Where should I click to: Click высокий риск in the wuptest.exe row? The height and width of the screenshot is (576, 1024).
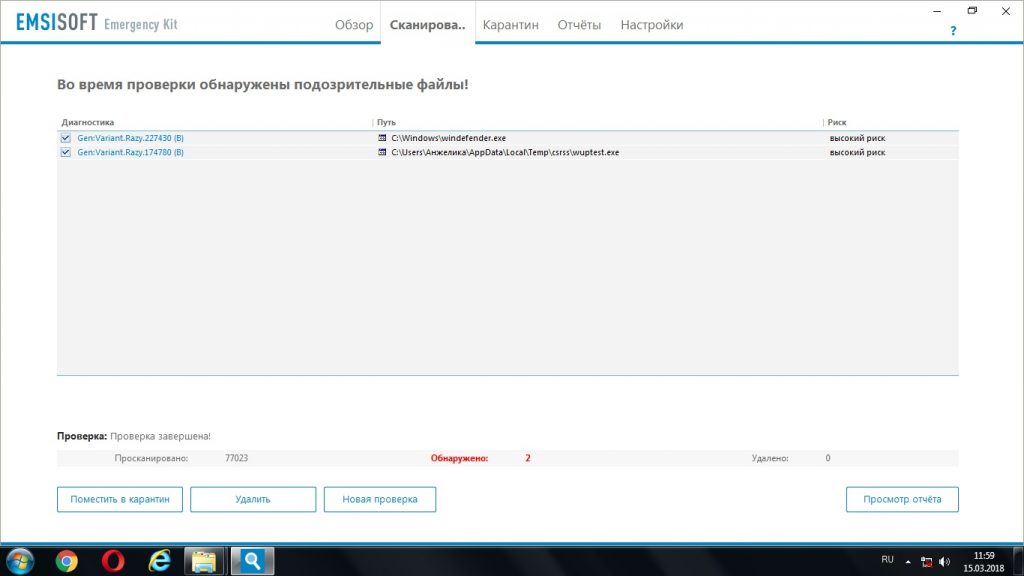point(857,152)
